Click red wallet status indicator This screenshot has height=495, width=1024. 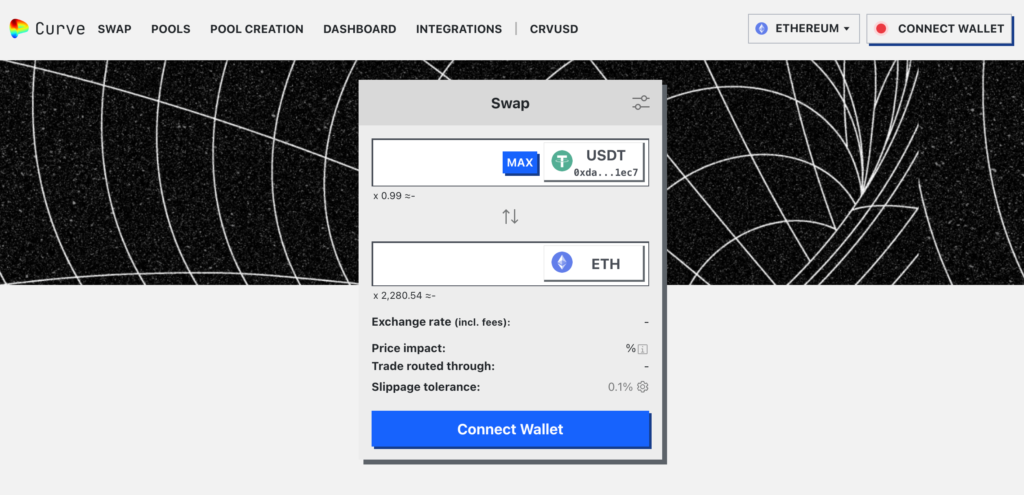pos(881,29)
